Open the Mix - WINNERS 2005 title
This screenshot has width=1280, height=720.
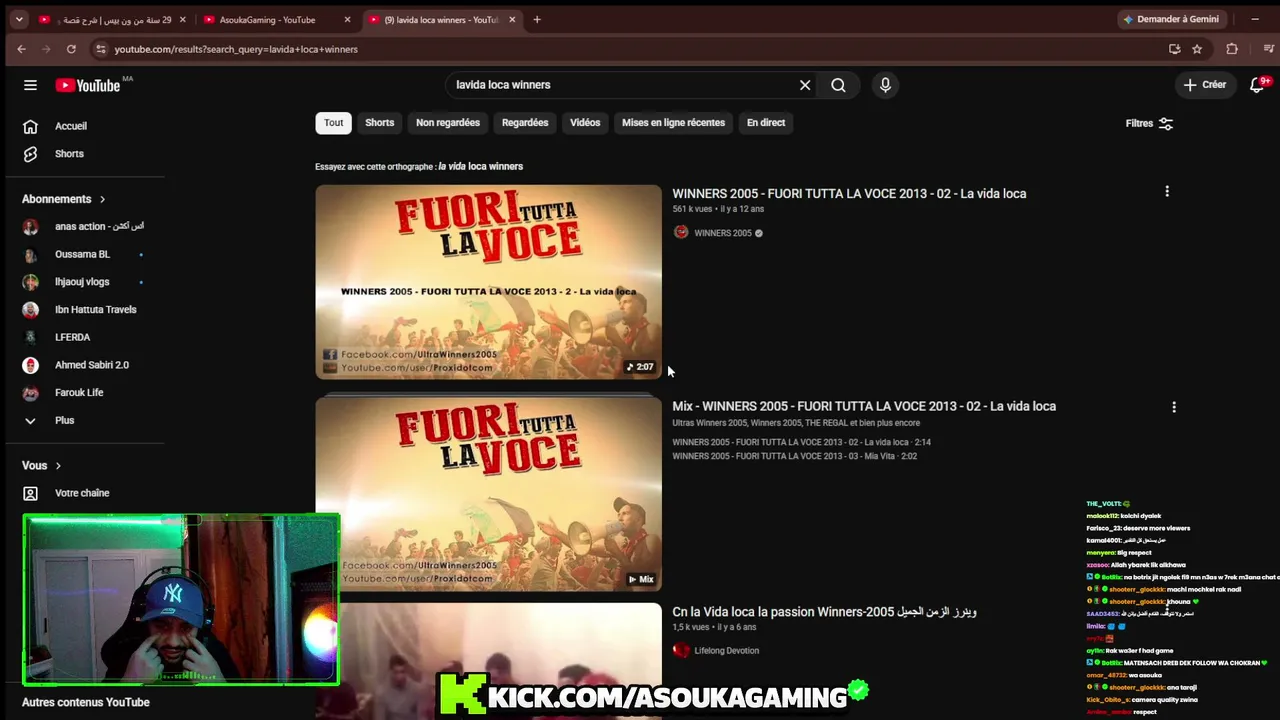[864, 406]
